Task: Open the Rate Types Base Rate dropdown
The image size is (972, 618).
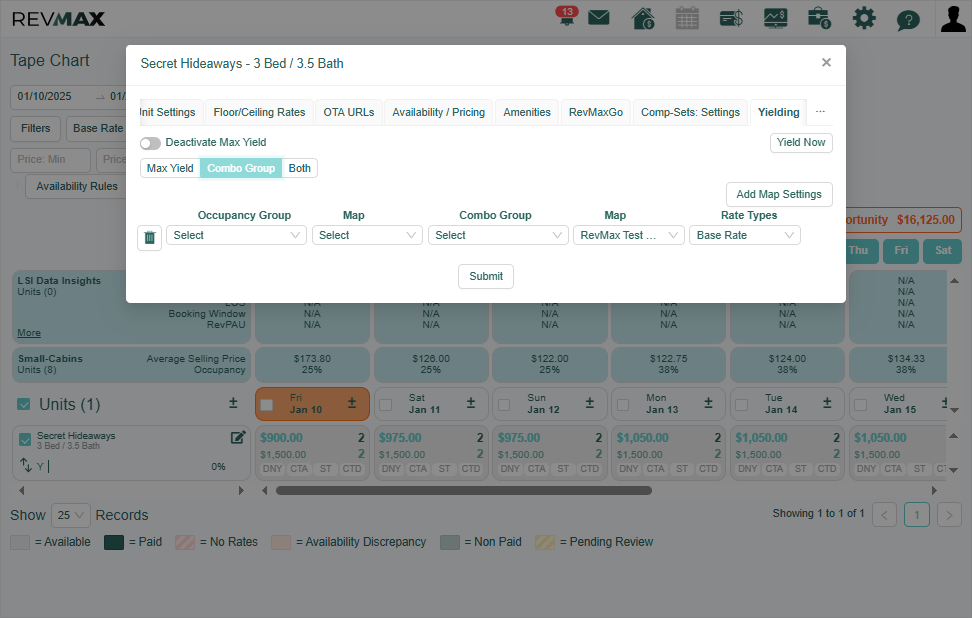Action: tap(744, 235)
